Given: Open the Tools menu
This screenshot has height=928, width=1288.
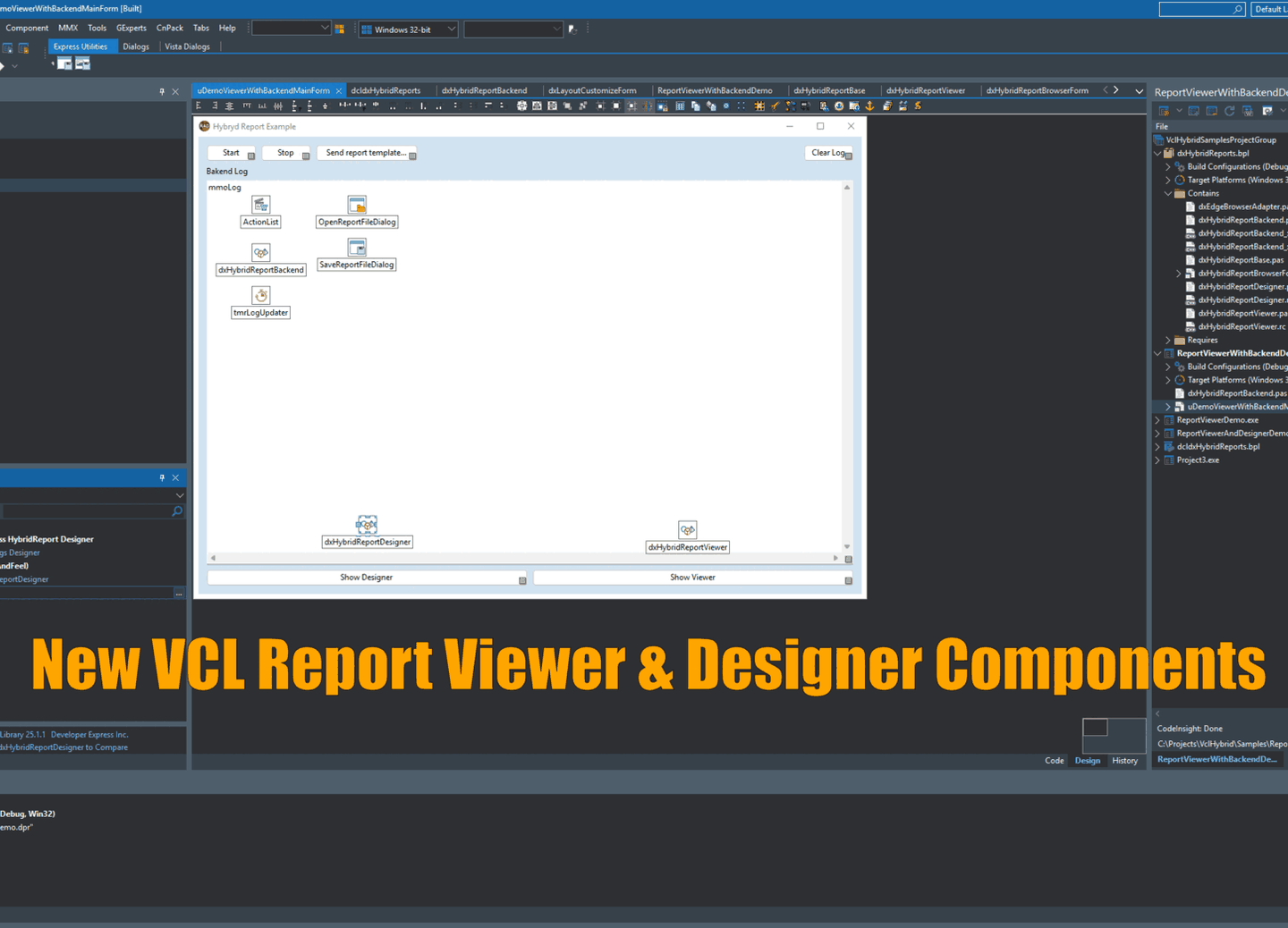Looking at the screenshot, I should coord(97,28).
